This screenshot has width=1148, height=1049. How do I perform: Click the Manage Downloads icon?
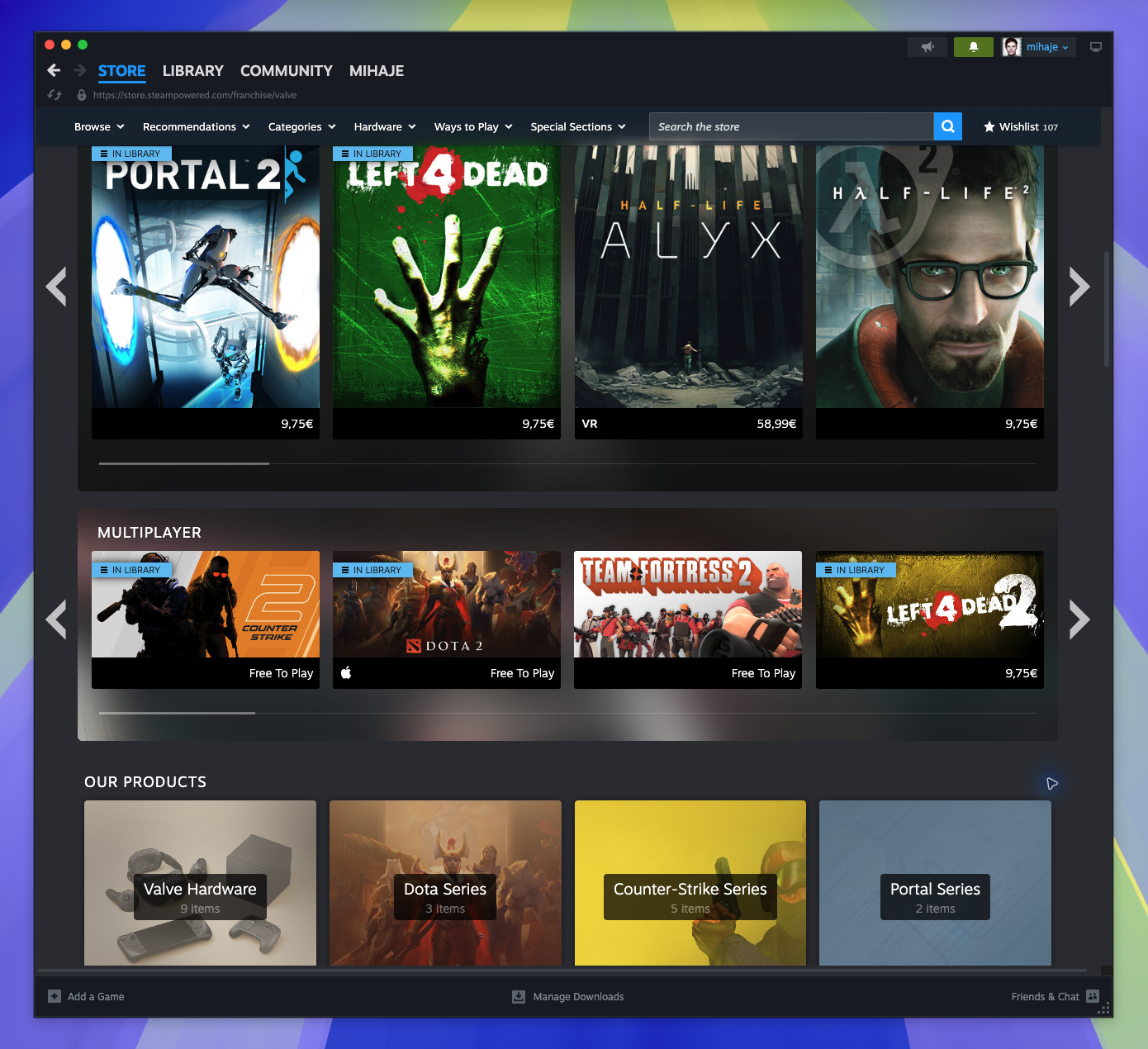(x=519, y=997)
